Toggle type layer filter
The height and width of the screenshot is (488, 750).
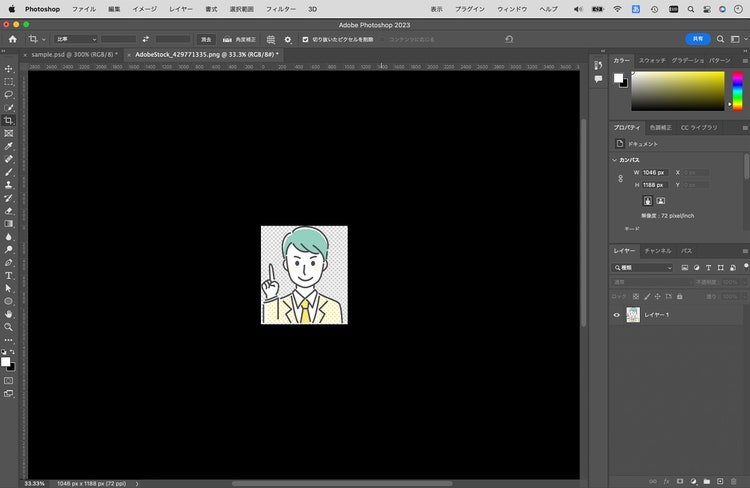[708, 268]
